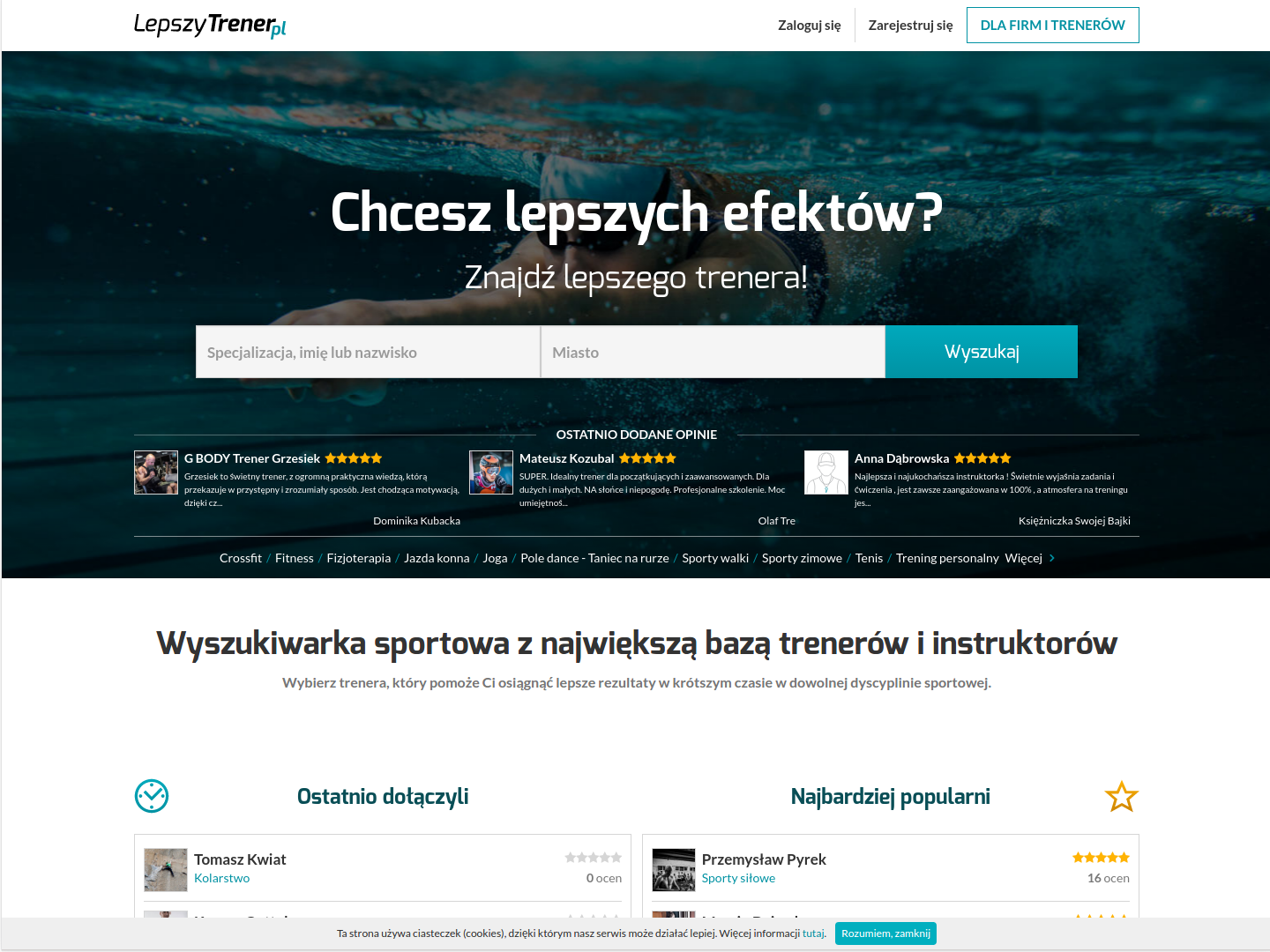This screenshot has height=952, width=1270.
Task: Open the Crossfit category link
Action: [241, 558]
